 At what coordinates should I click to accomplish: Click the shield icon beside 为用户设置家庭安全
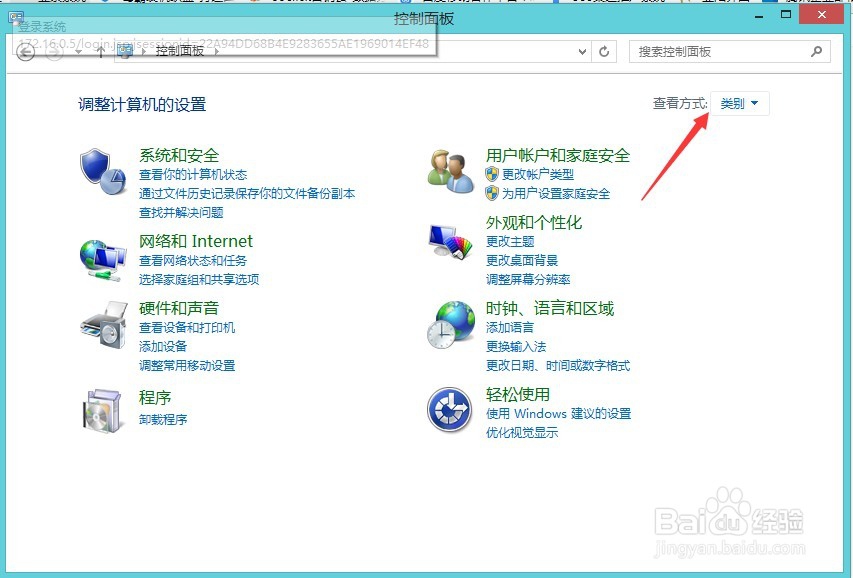pyautogui.click(x=492, y=193)
